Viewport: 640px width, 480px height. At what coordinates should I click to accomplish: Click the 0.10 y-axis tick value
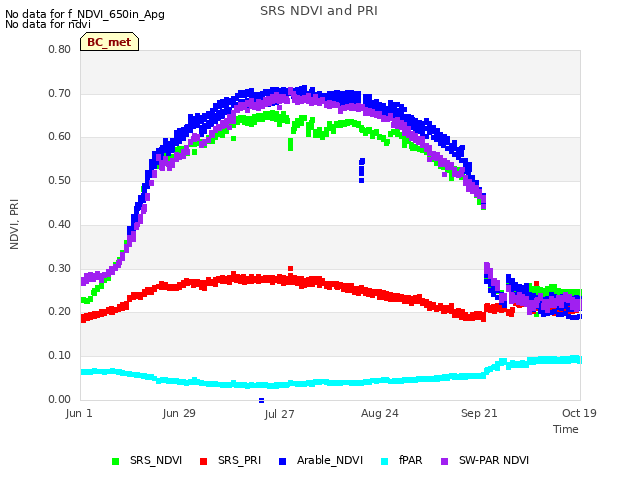click(x=59, y=356)
